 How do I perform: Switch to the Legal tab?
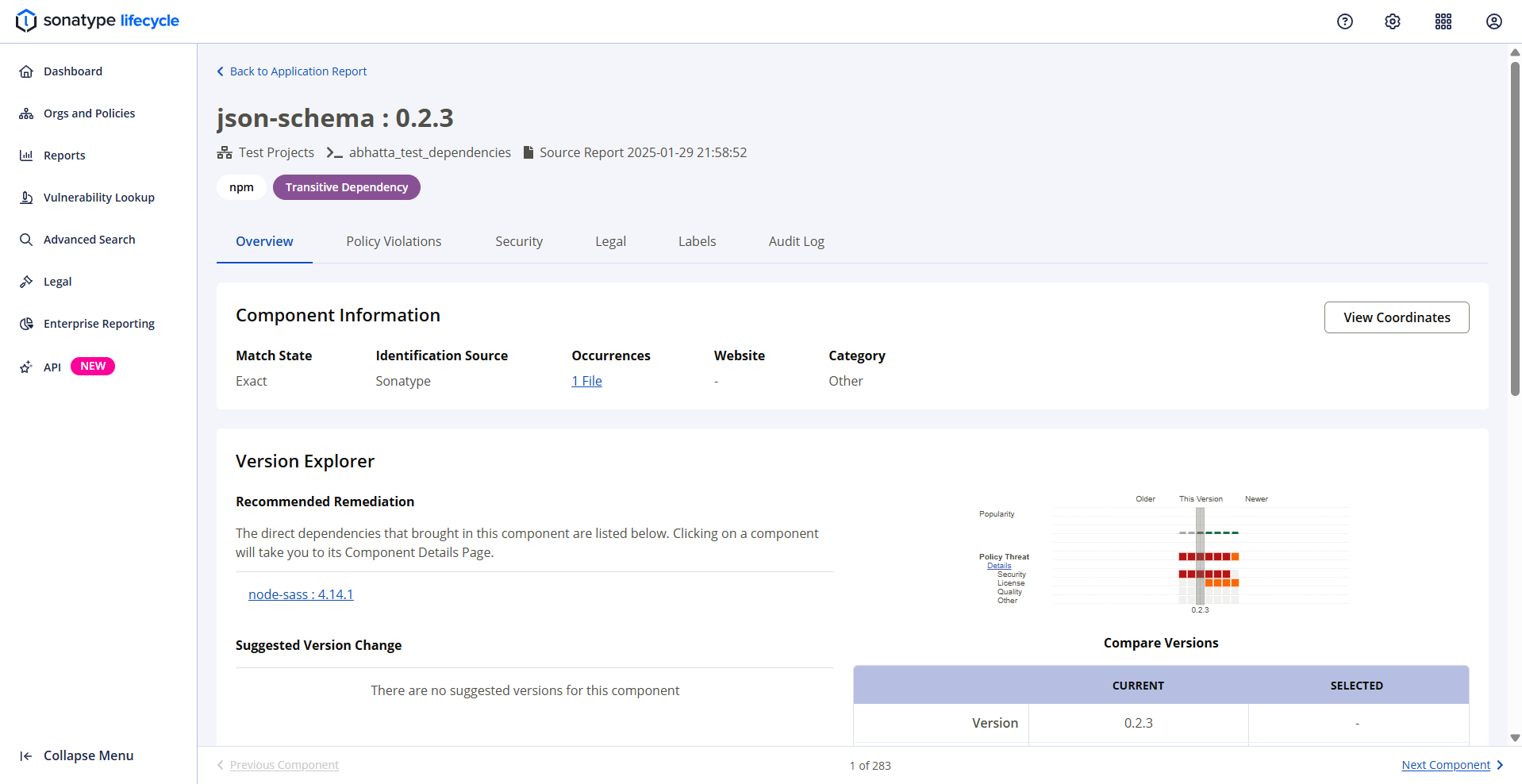tap(610, 241)
